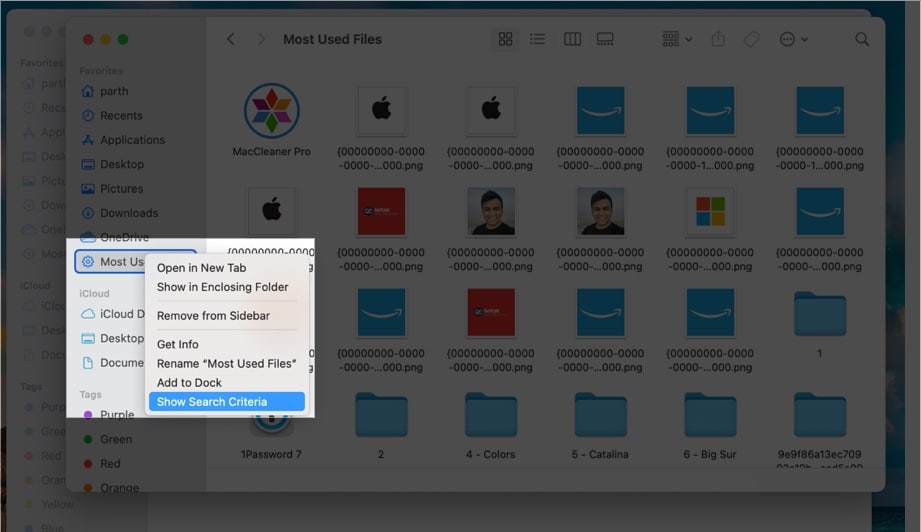Select the folder named 1
Screen dimensions: 921x532
tap(820, 314)
